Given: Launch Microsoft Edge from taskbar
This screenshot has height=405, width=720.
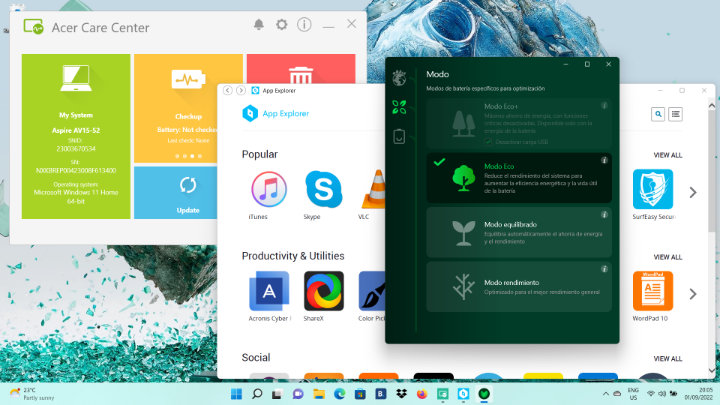Looking at the screenshot, I should click(x=339, y=394).
